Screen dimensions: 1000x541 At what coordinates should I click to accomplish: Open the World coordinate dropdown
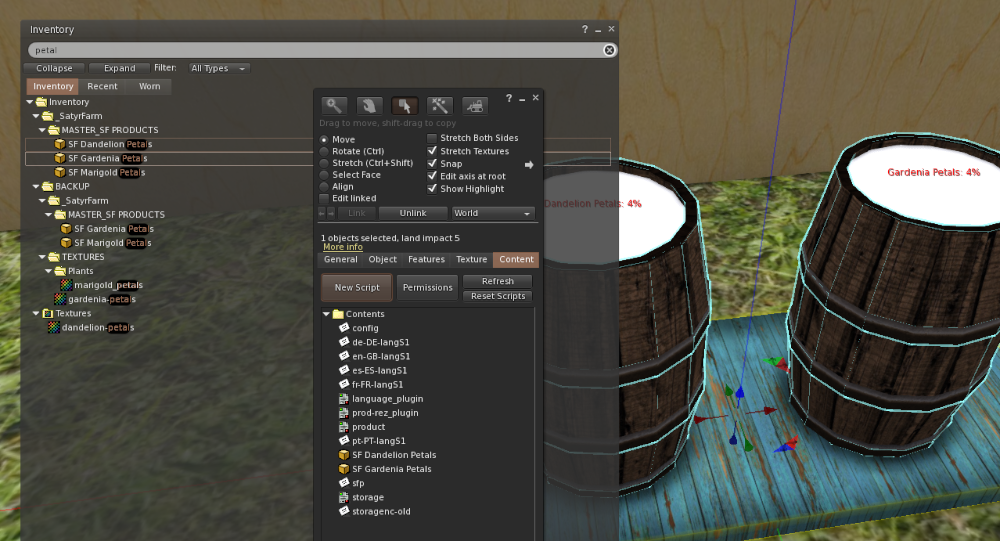(493, 213)
